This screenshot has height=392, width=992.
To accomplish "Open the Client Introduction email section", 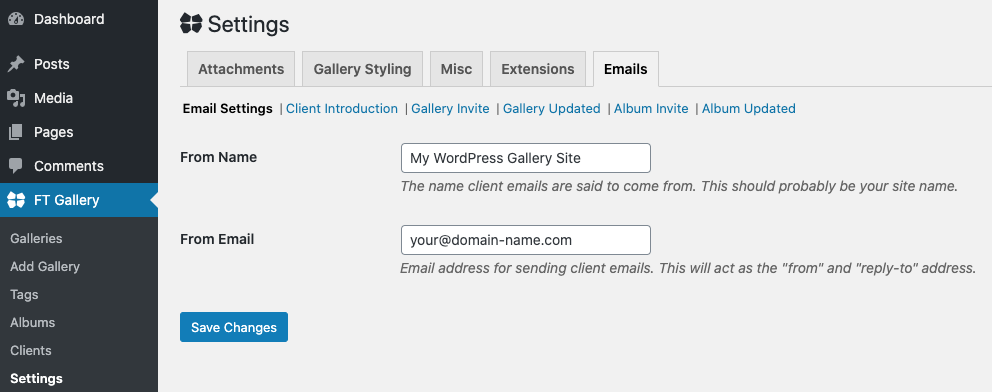I will click(342, 109).
